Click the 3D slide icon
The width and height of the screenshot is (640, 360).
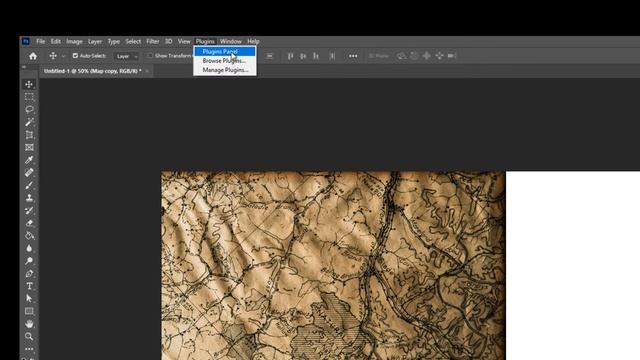click(439, 56)
